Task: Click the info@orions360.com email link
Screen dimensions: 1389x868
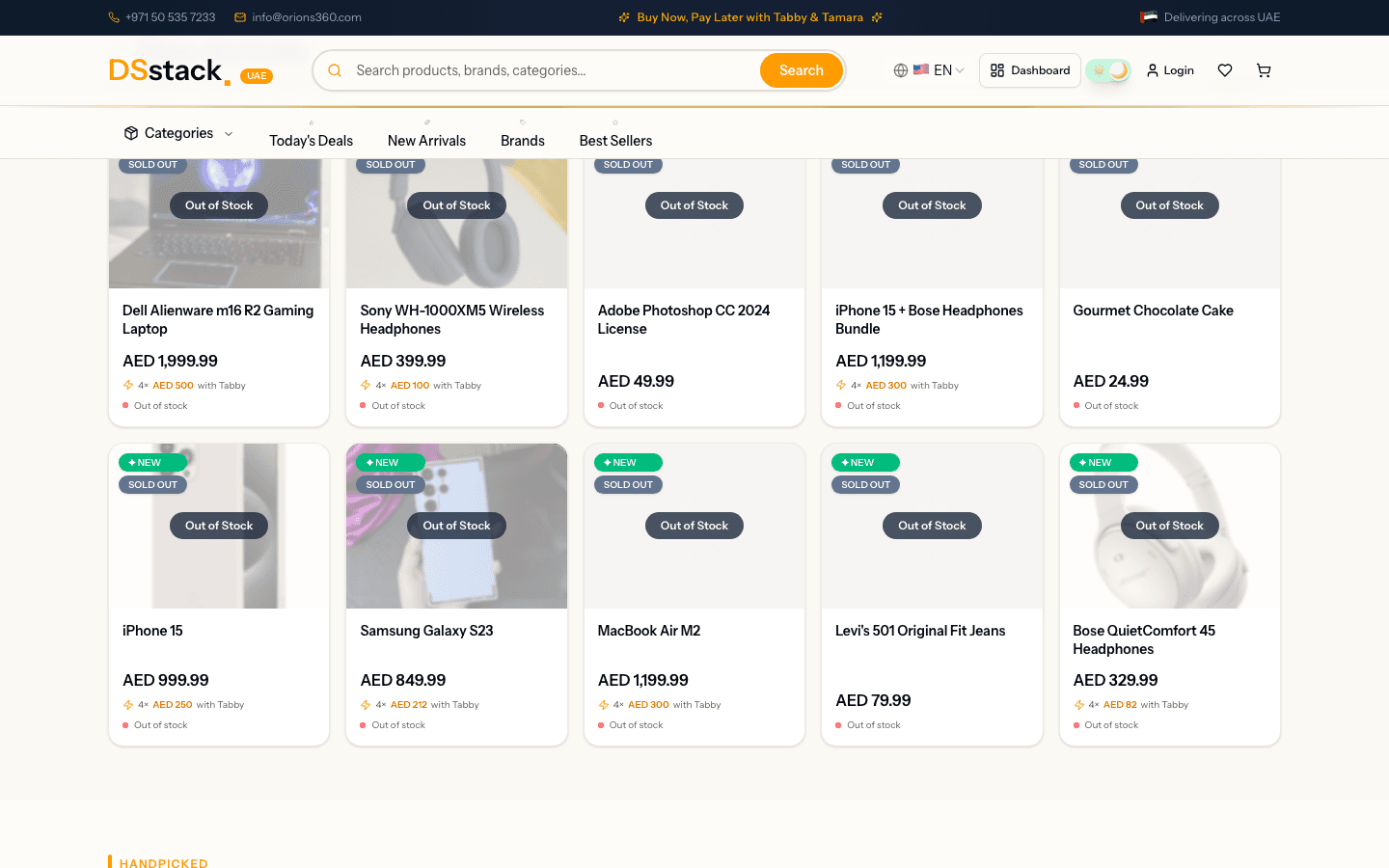Action: click(307, 17)
